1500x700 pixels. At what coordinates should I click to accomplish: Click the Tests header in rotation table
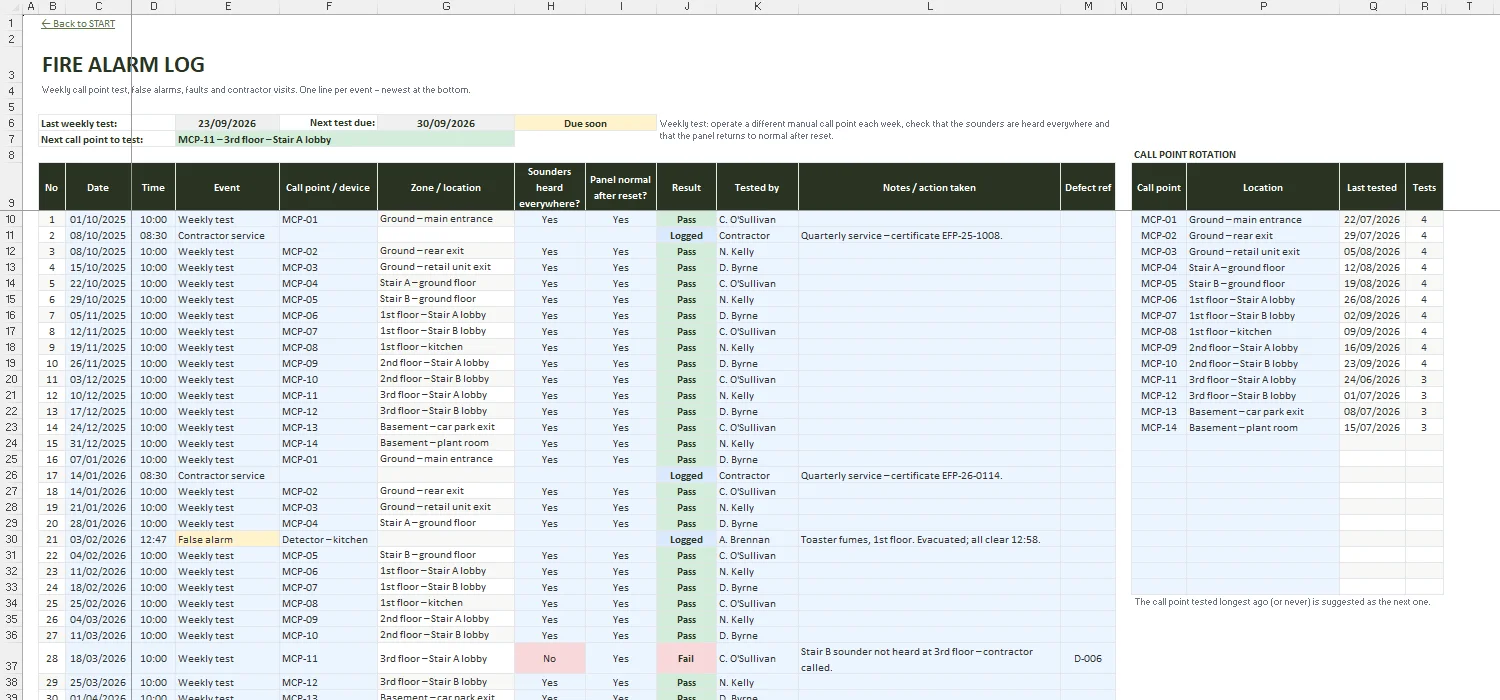pyautogui.click(x=1424, y=187)
